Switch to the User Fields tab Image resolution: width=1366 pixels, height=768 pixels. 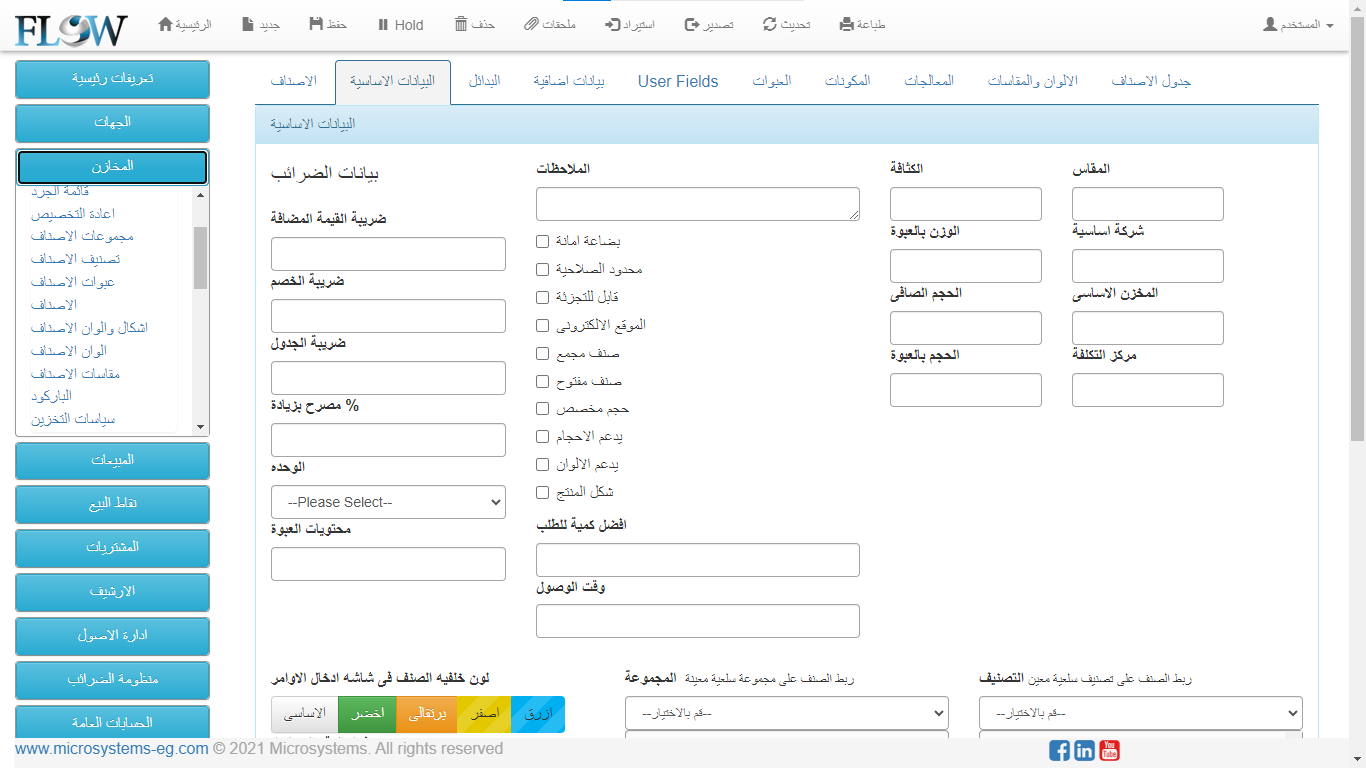coord(678,82)
